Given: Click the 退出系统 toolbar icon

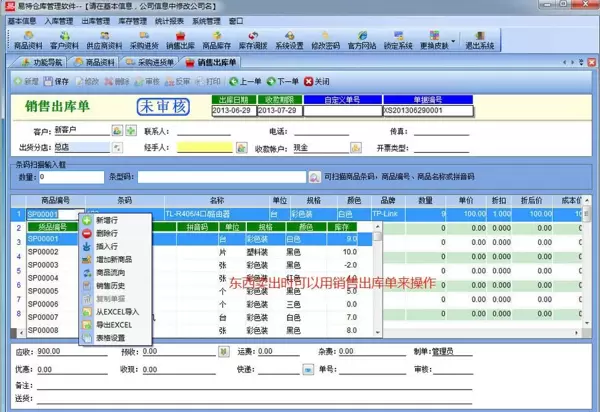Looking at the screenshot, I should [x=481, y=38].
